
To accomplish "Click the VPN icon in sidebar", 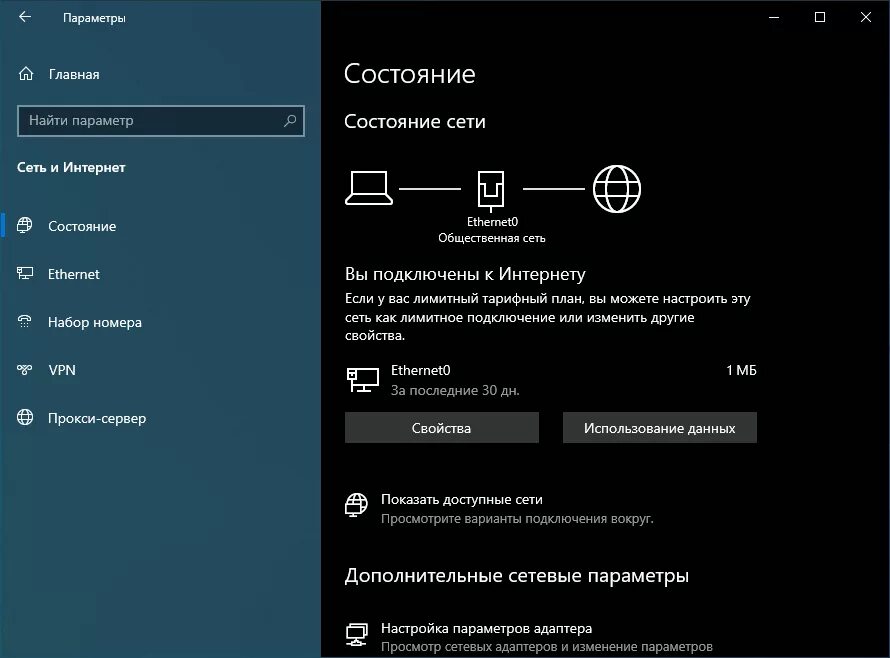I will [24, 370].
